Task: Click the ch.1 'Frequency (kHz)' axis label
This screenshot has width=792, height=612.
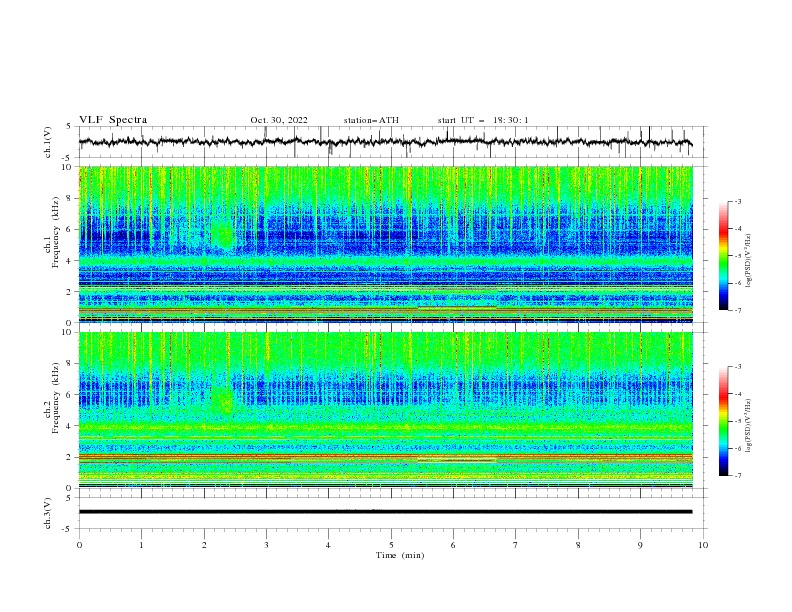Action: pyautogui.click(x=56, y=233)
